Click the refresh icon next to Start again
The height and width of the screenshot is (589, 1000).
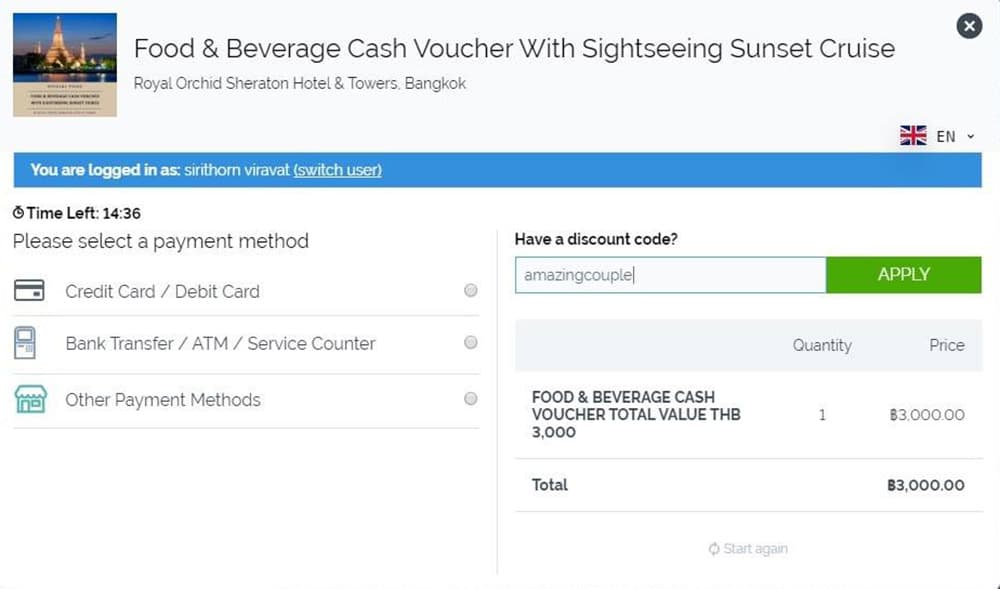point(714,549)
